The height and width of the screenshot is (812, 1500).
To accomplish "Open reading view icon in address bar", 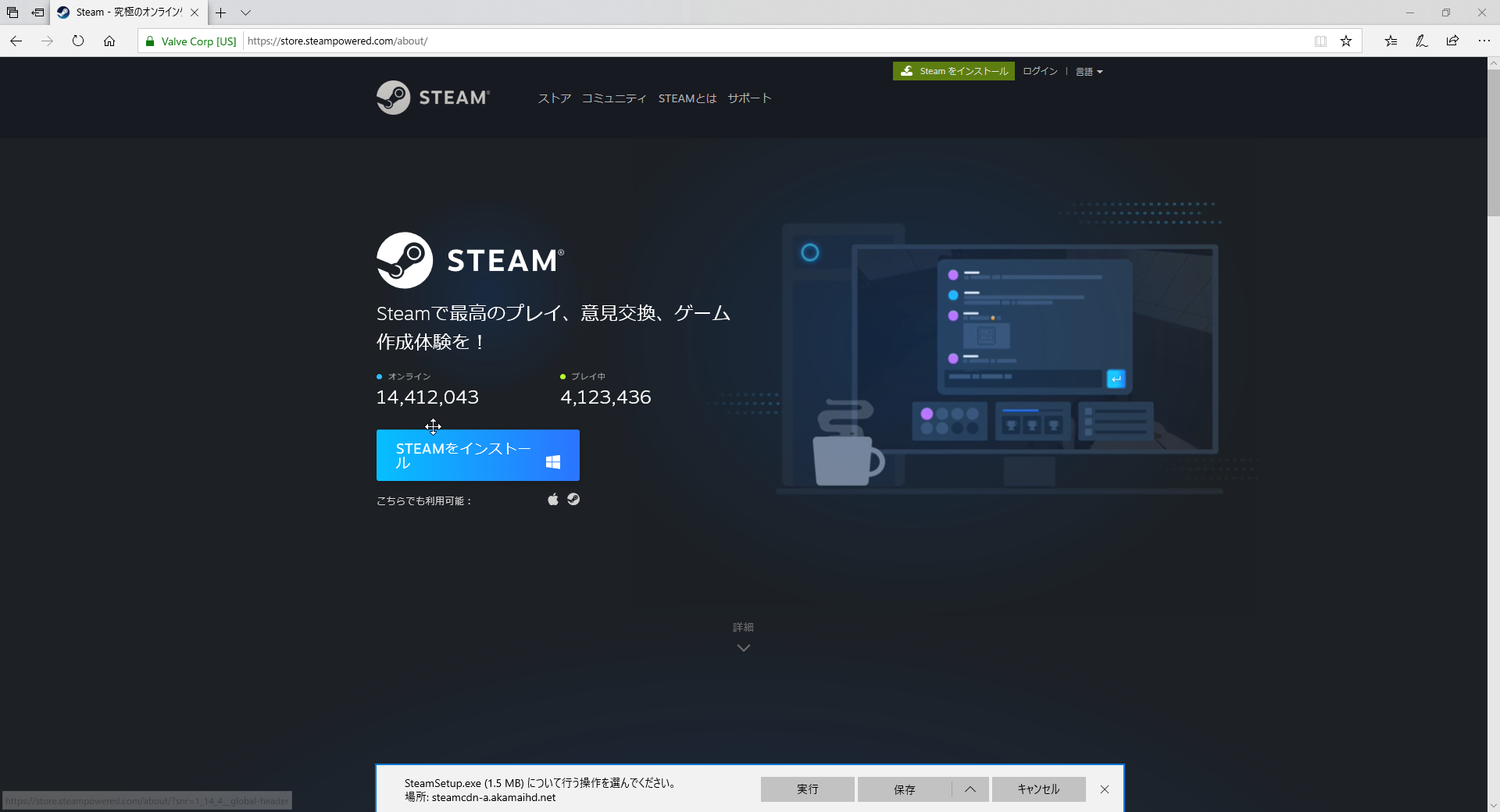I will (x=1320, y=41).
